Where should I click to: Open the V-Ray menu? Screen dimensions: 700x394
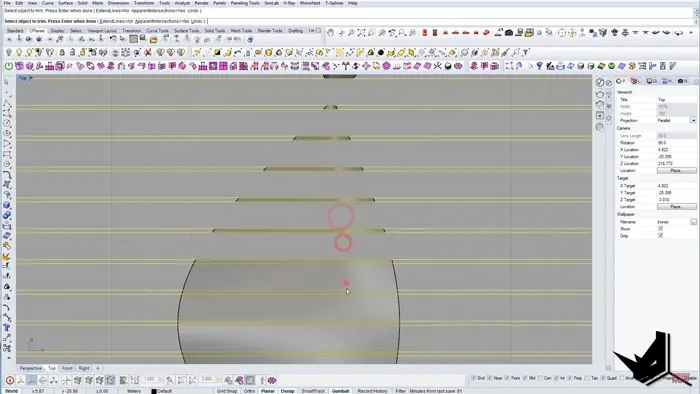pos(289,3)
